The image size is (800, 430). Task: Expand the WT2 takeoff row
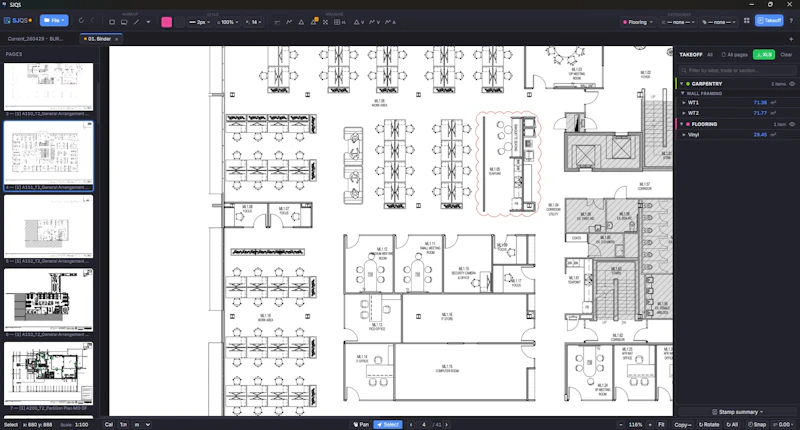pyautogui.click(x=684, y=113)
